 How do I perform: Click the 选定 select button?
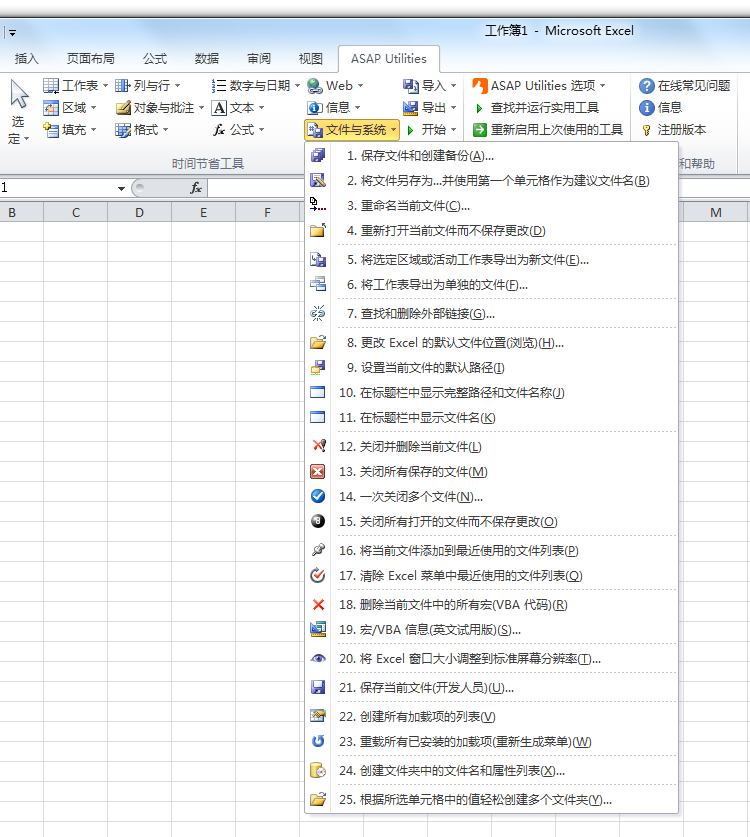pos(18,113)
